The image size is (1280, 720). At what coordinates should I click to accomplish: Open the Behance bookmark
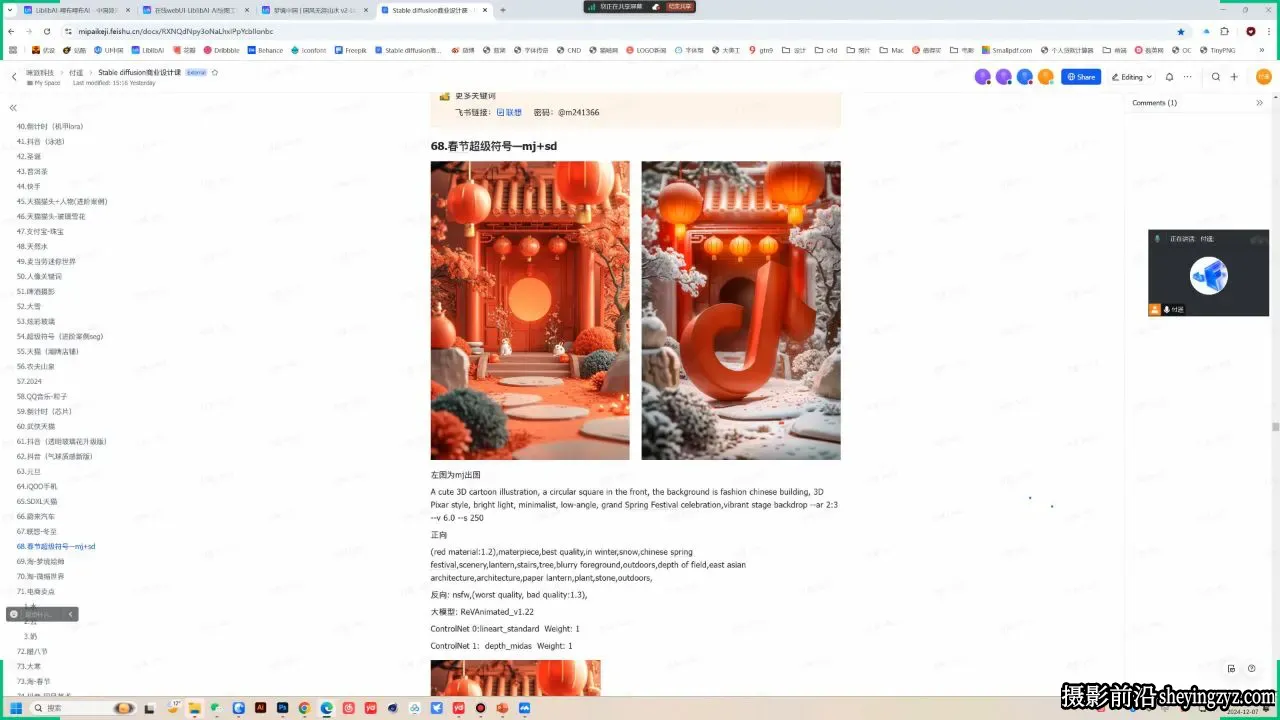(266, 50)
